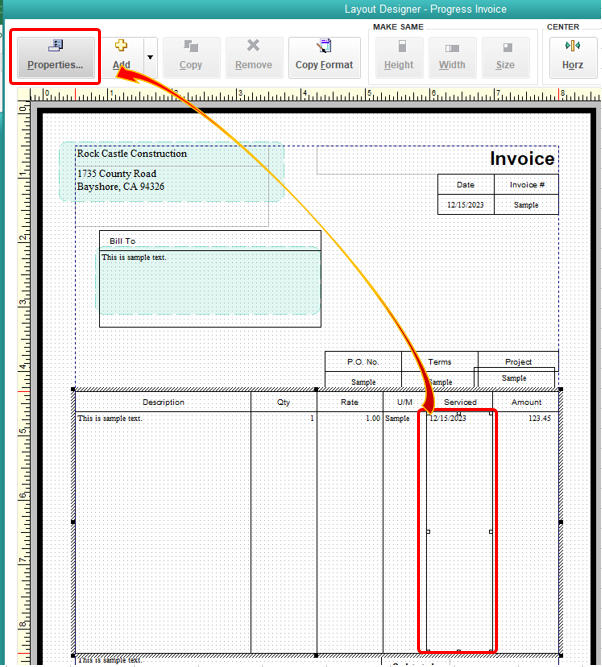The width and height of the screenshot is (602, 667).
Task: Click the Copy toolbar button
Action: 191,57
